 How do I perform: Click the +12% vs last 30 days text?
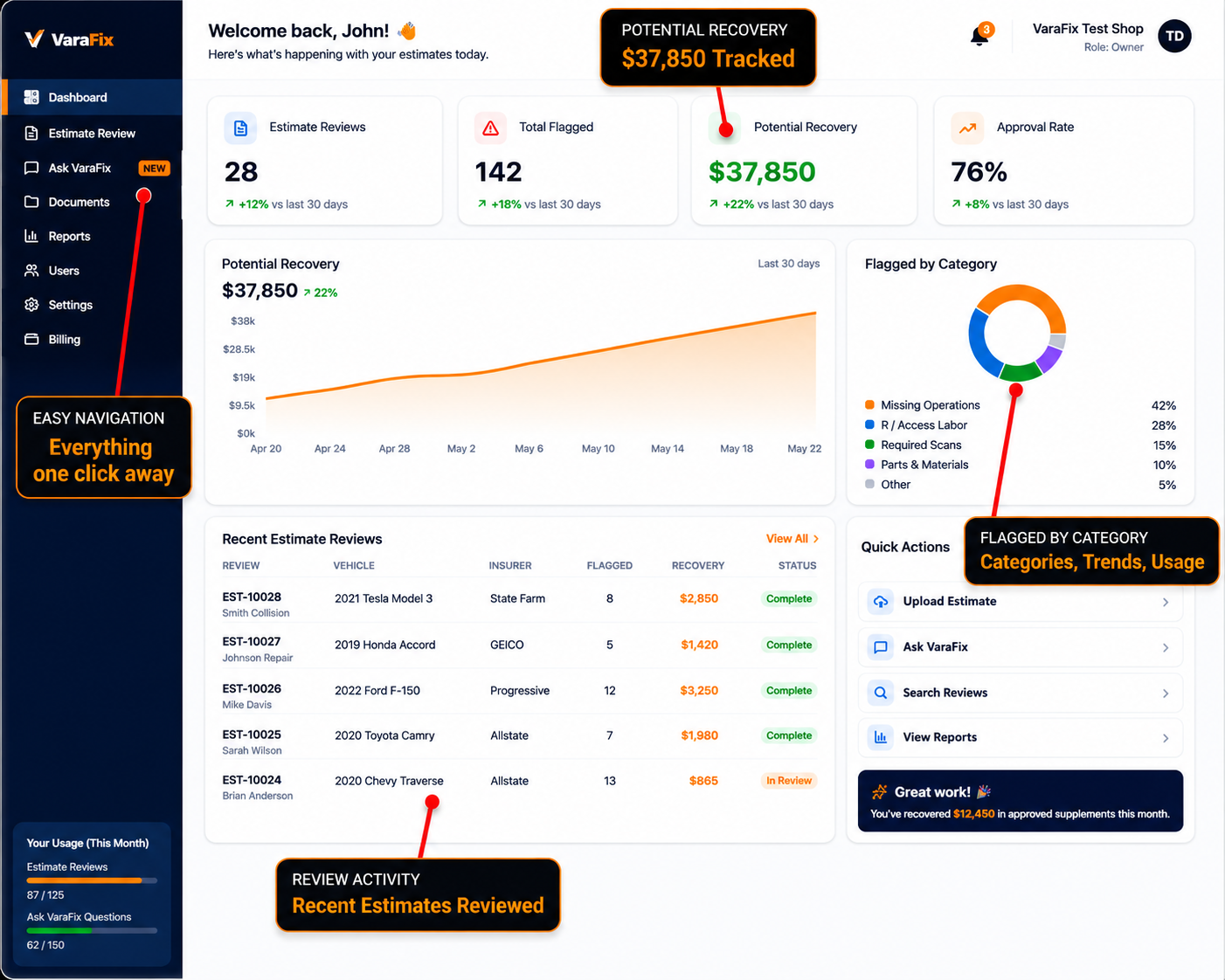pyautogui.click(x=286, y=204)
